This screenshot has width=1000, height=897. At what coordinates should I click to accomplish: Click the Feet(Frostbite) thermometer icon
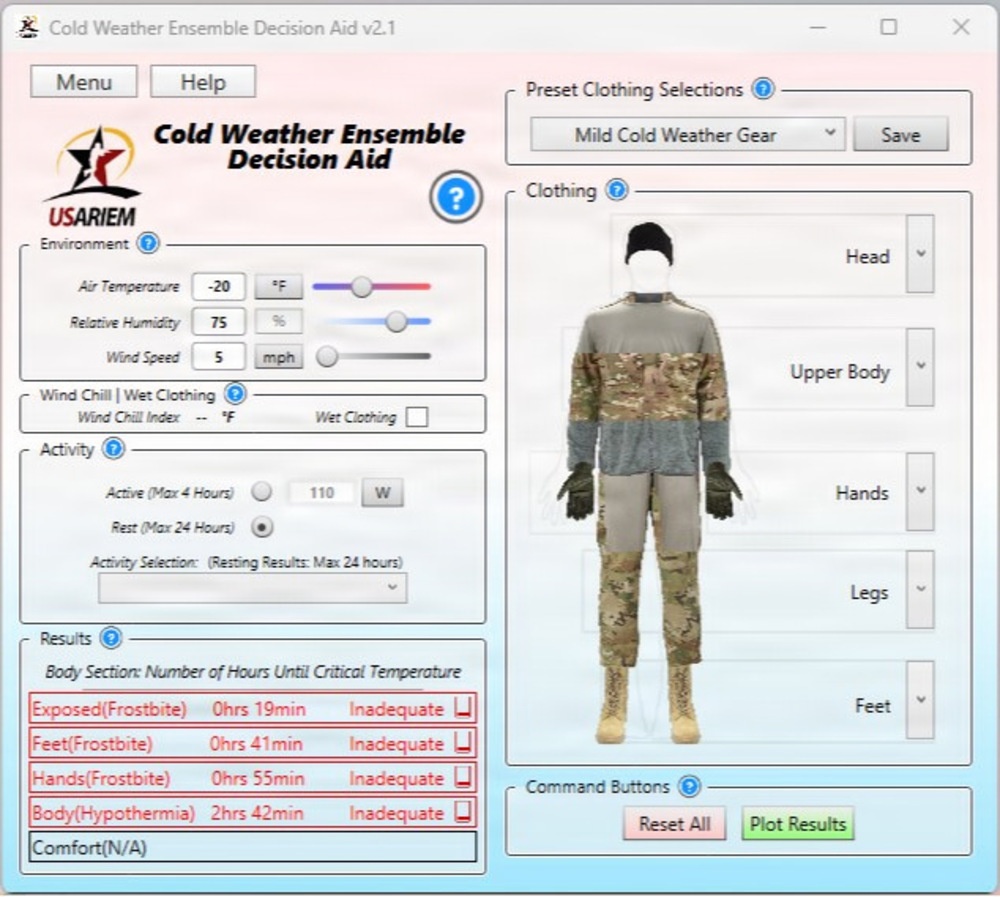click(x=463, y=743)
